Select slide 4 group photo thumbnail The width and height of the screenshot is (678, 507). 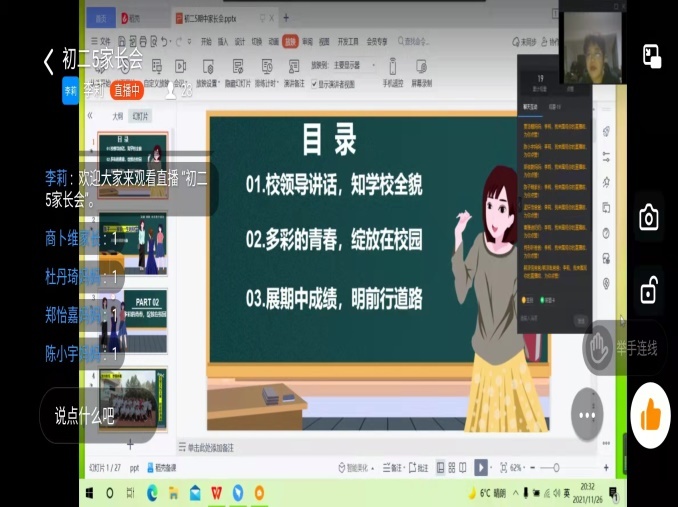point(133,399)
